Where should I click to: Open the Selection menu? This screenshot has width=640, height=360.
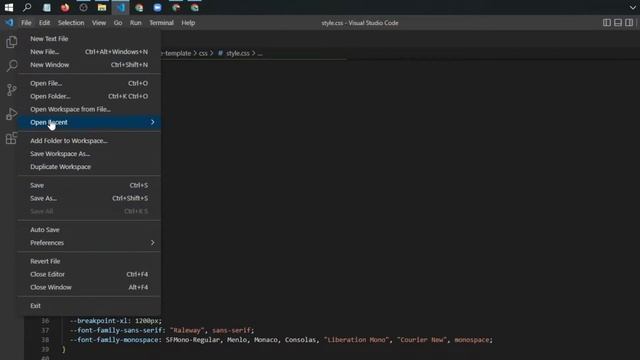click(x=71, y=23)
